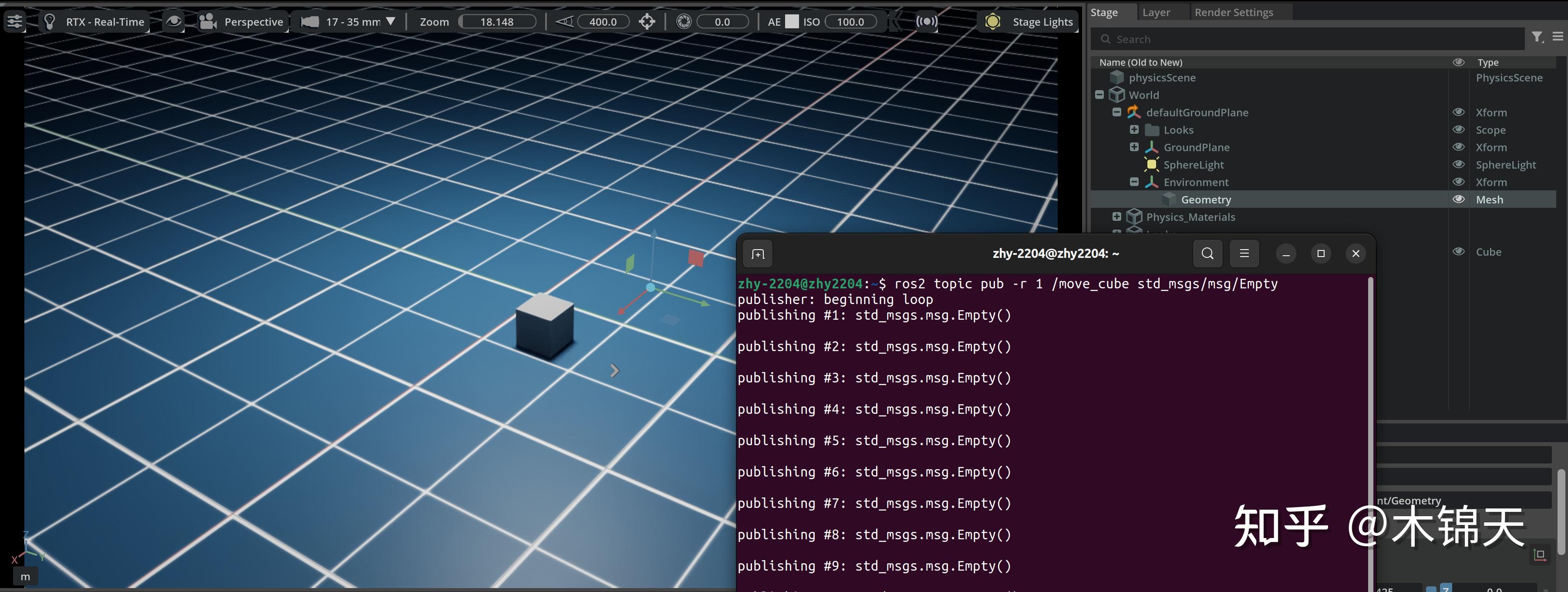Hide the Geometry mesh via its eye icon

tap(1459, 199)
